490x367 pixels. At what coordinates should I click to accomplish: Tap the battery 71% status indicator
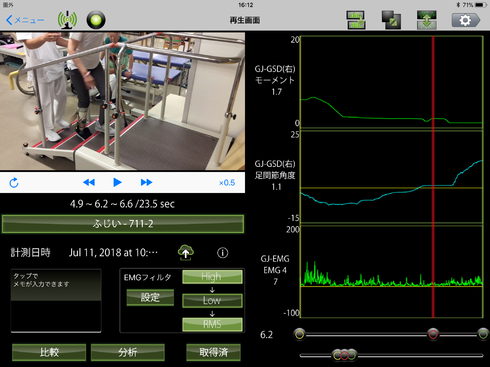pos(475,5)
